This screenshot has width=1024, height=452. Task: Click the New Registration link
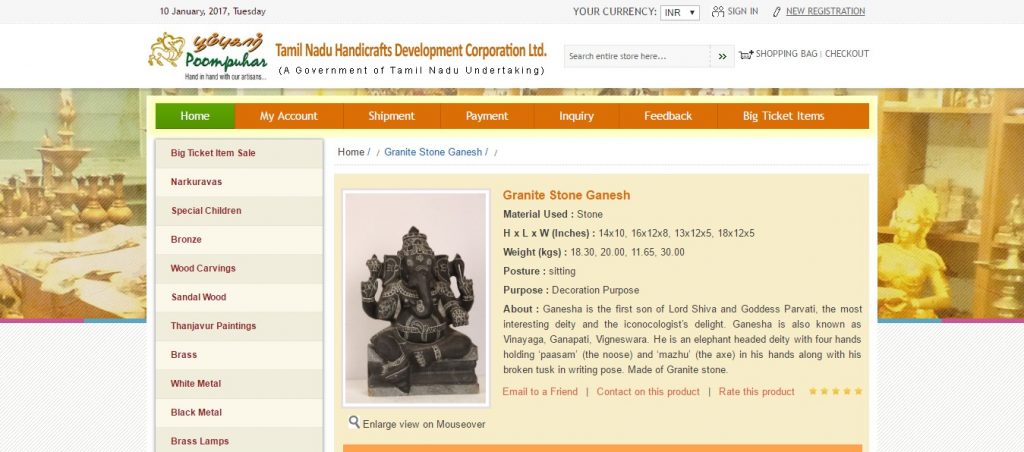pos(825,11)
